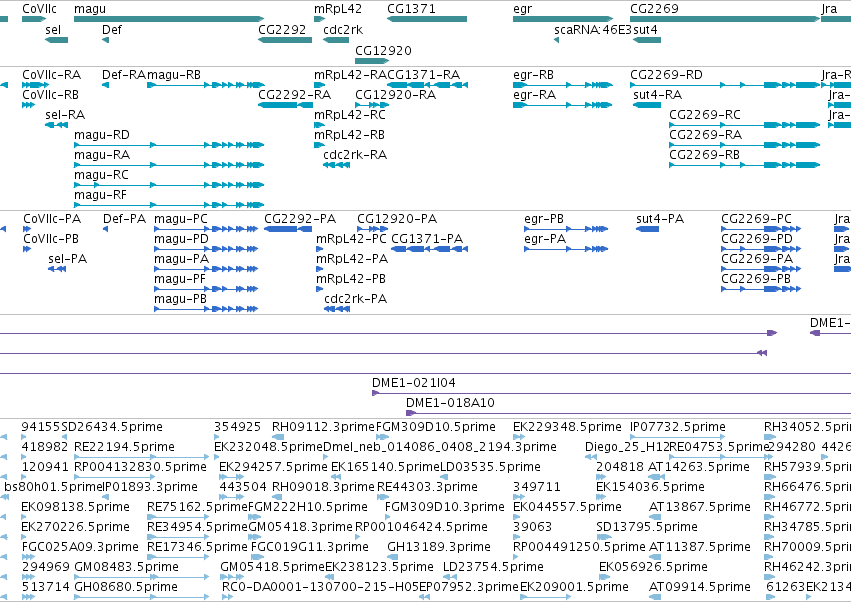This screenshot has width=851, height=602.
Task: Click the sut4-PA protein label
Action: tap(661, 219)
